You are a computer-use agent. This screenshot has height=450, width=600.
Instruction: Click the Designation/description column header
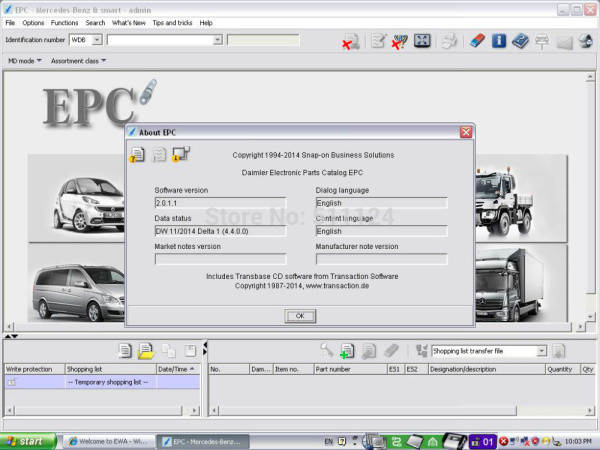[486, 369]
